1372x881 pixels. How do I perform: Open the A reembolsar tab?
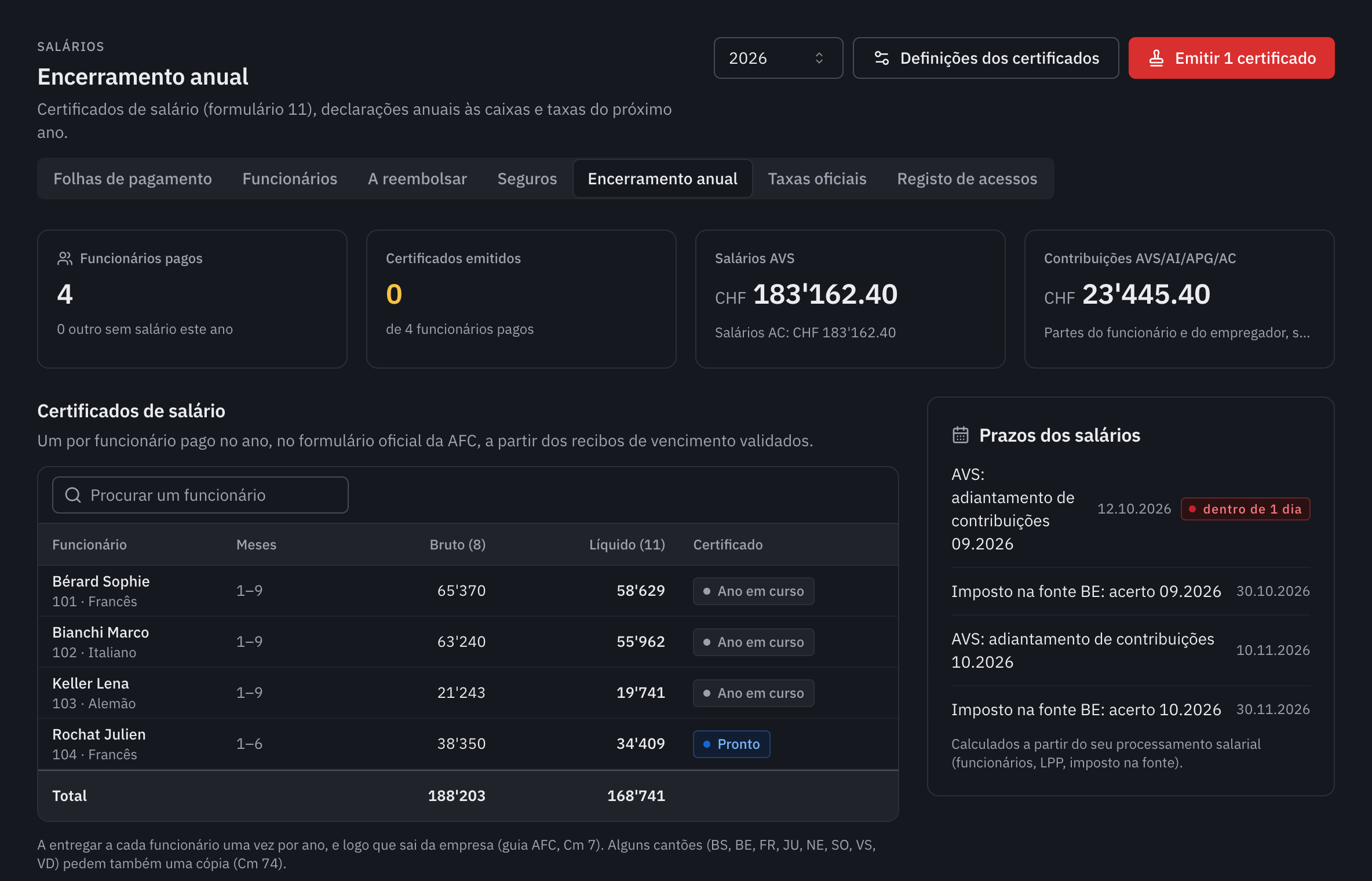pos(417,179)
